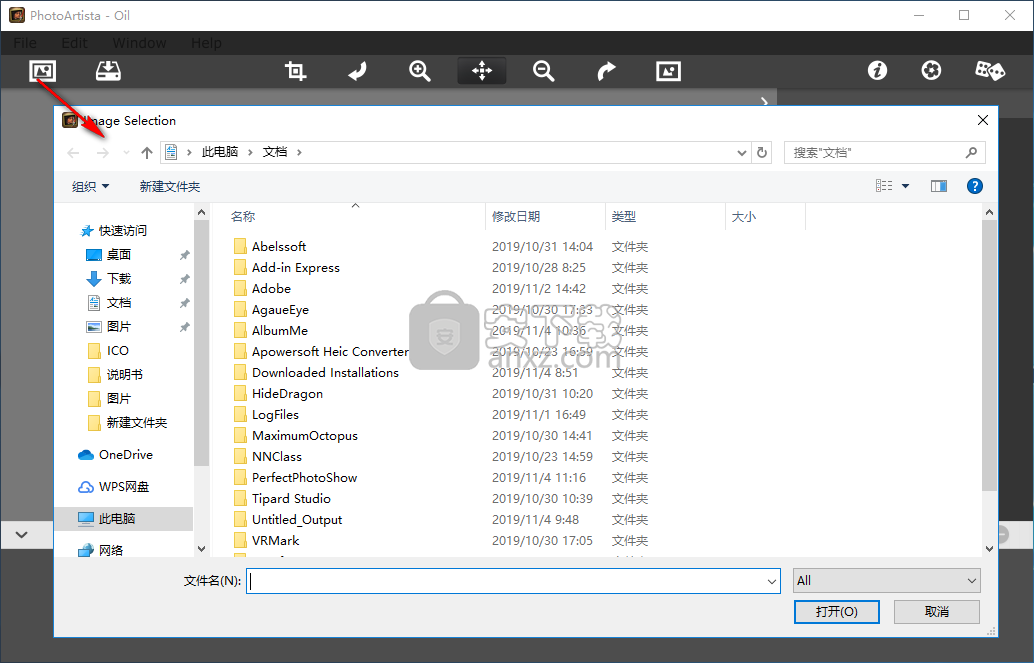Open the Window menu
Image resolution: width=1034 pixels, height=663 pixels.
tap(139, 43)
